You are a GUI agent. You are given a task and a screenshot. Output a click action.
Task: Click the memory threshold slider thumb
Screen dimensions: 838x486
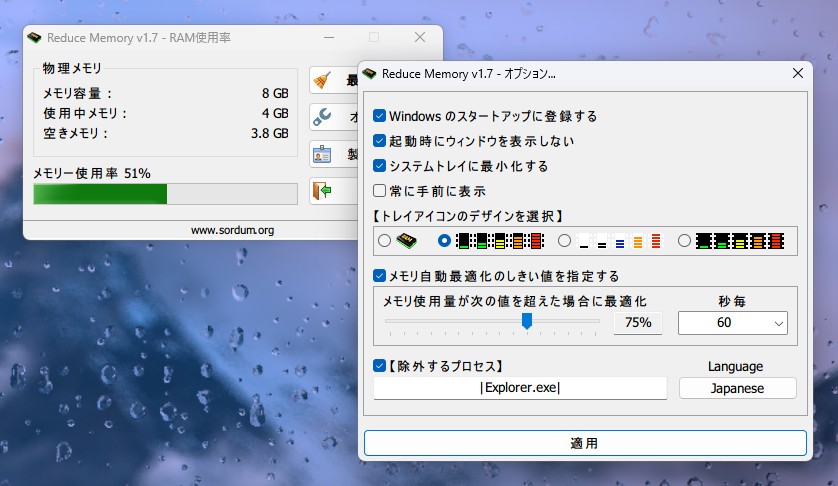tap(527, 321)
